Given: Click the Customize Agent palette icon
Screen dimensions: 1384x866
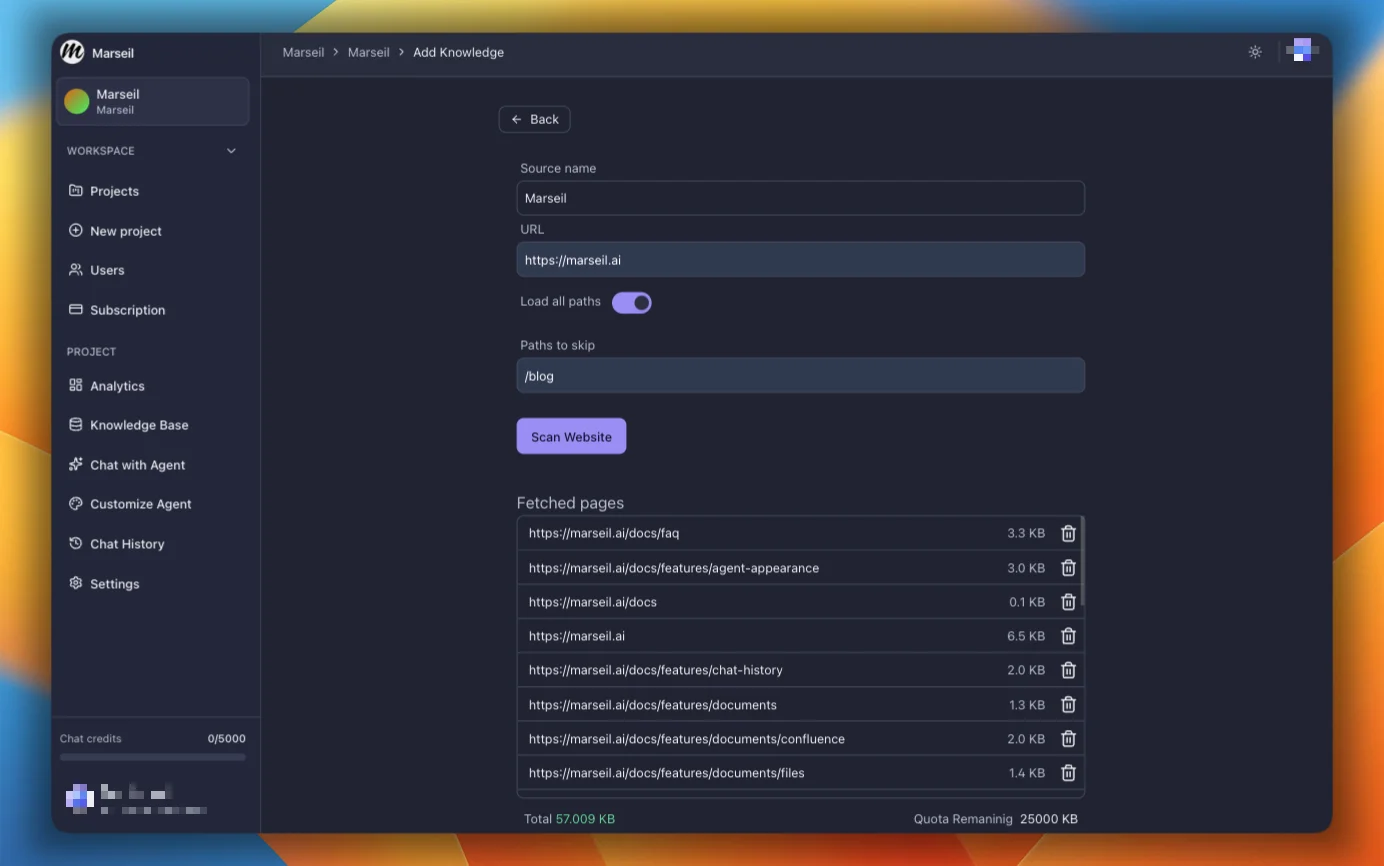Looking at the screenshot, I should point(75,504).
